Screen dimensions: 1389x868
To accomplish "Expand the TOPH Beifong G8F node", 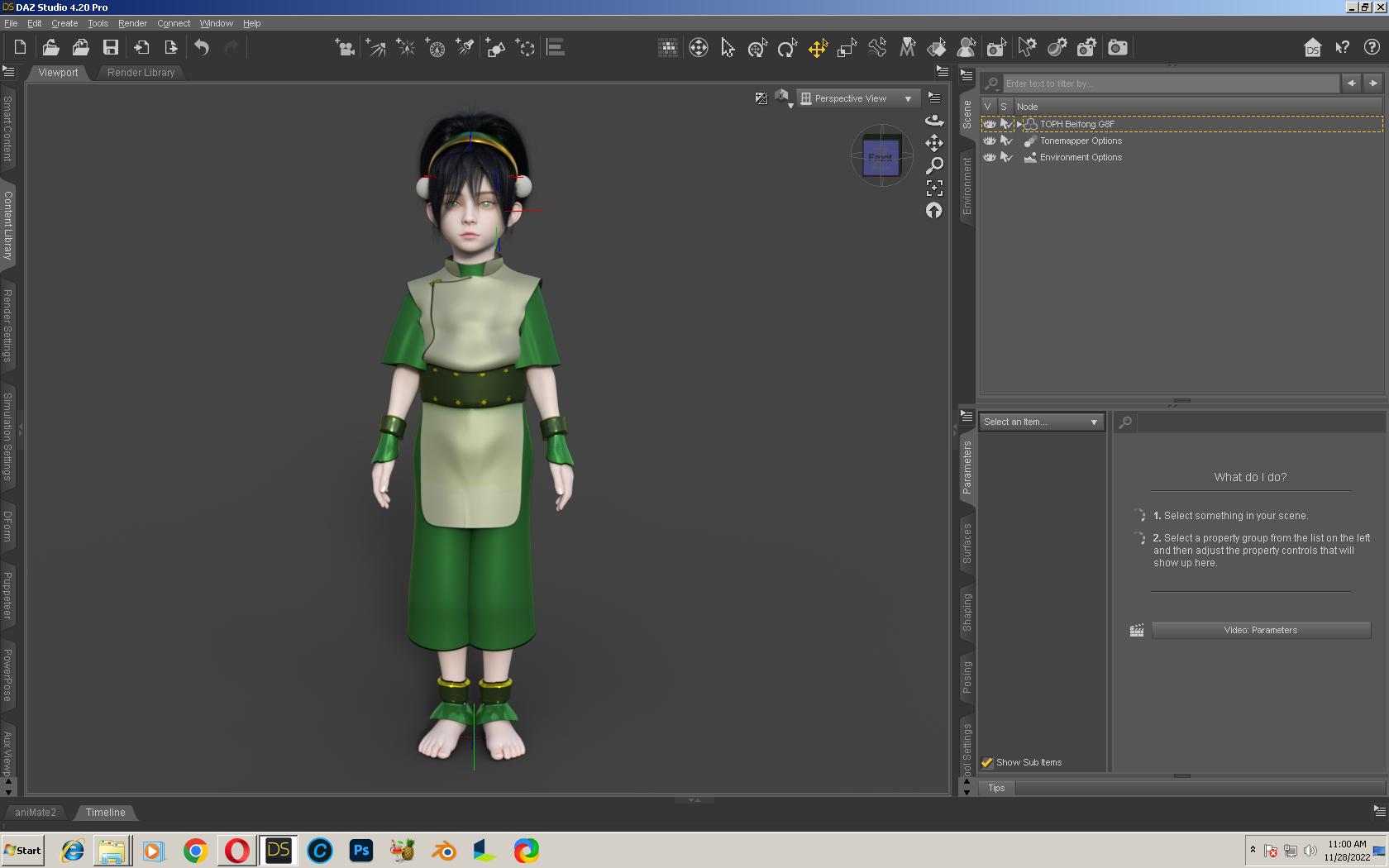I will coord(1019,124).
